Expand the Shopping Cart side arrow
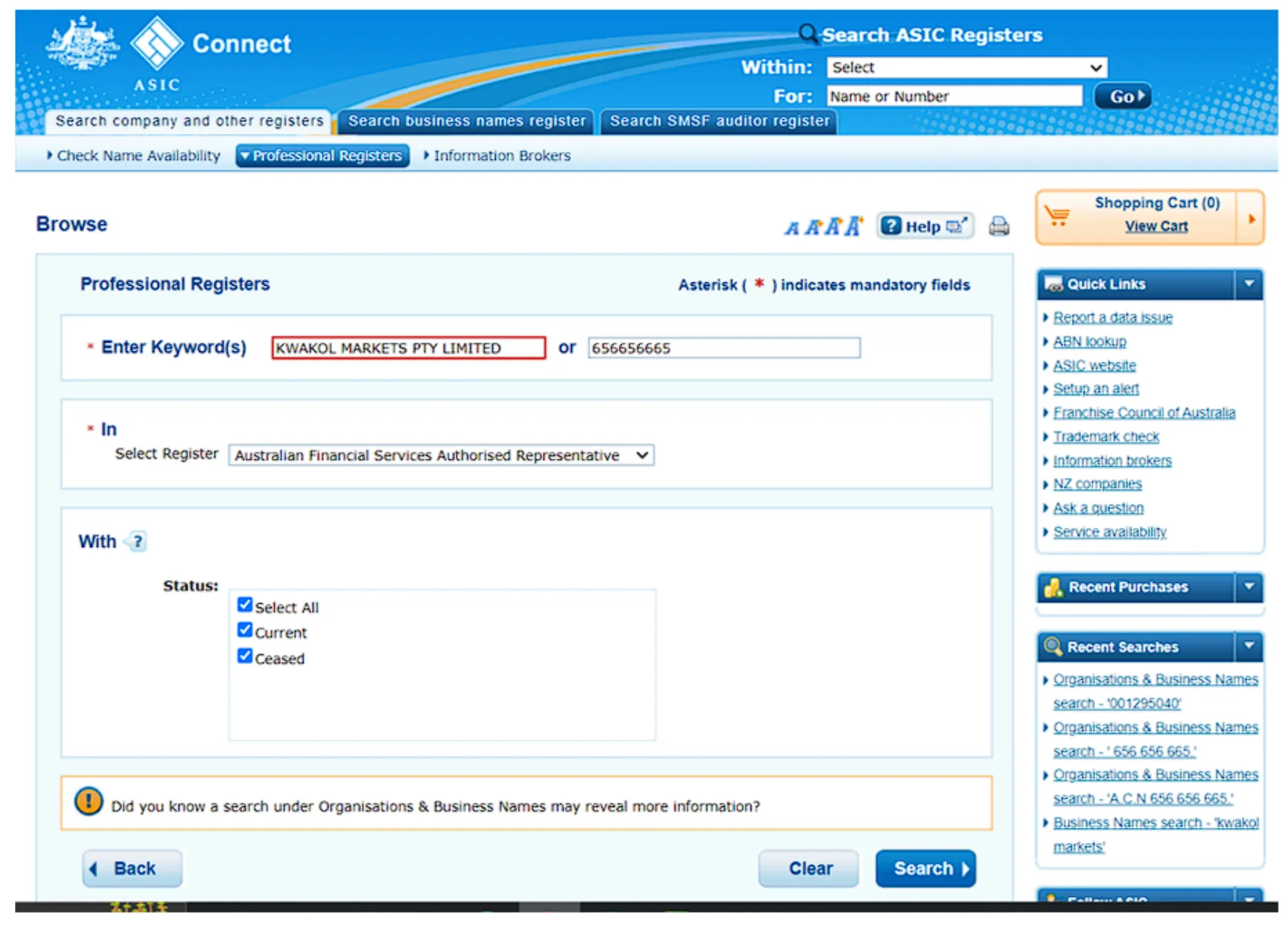Viewport: 1288px width, 929px height. [1251, 218]
